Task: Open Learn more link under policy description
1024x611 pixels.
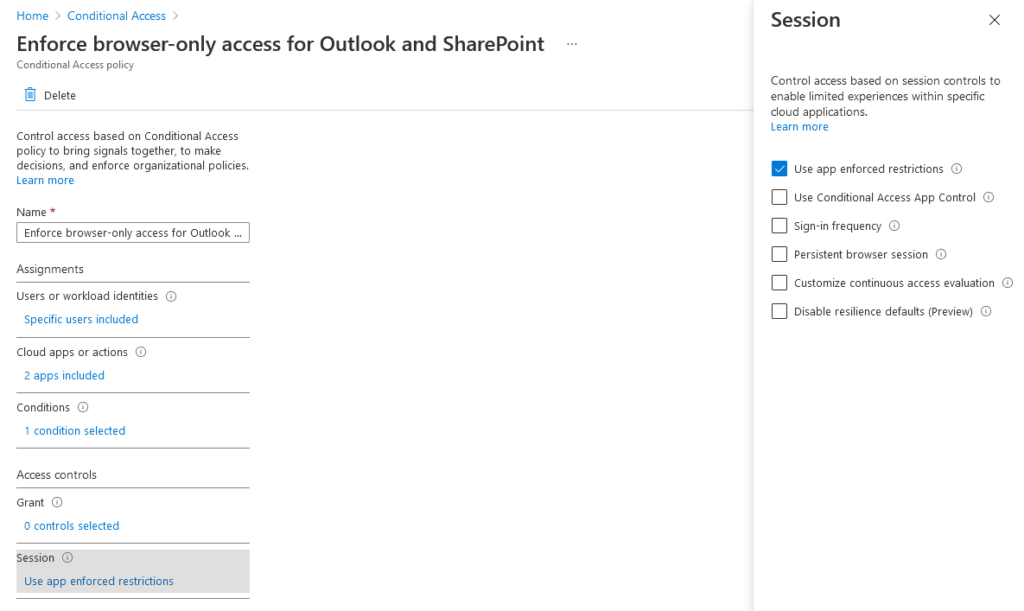Action: (x=45, y=180)
